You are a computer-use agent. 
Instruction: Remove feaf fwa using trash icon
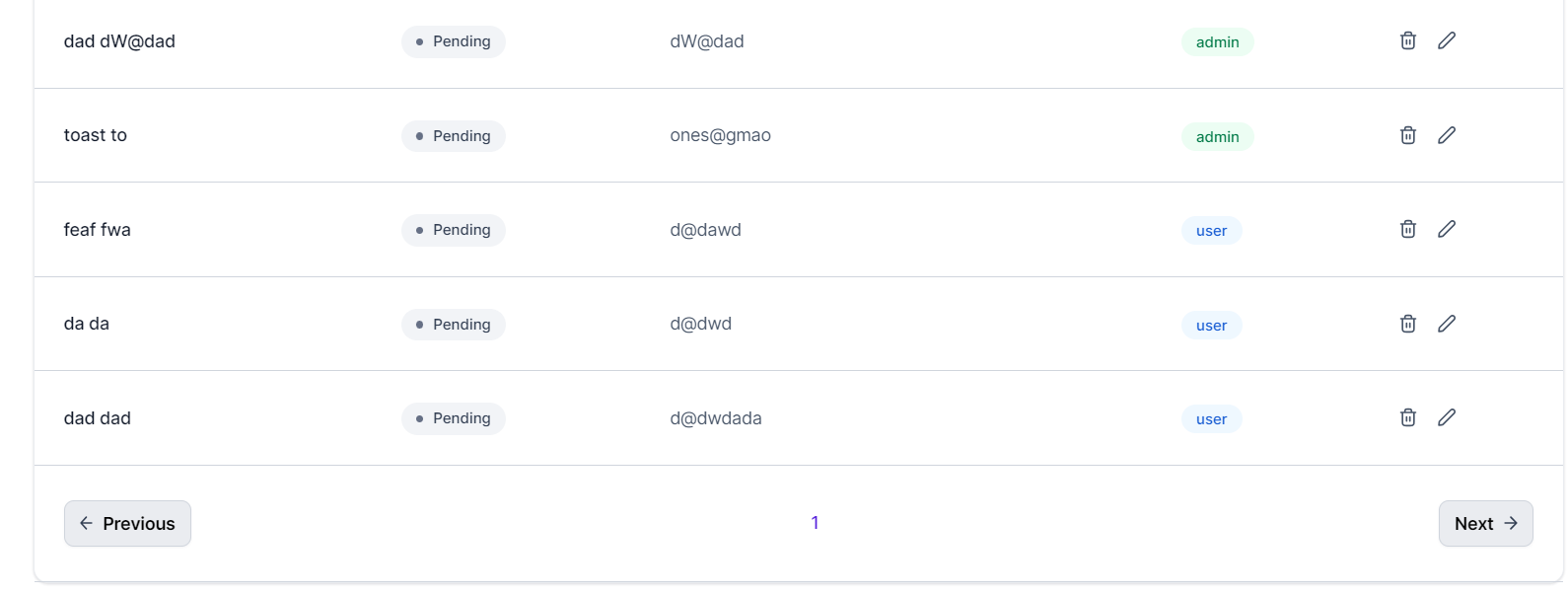coord(1408,229)
